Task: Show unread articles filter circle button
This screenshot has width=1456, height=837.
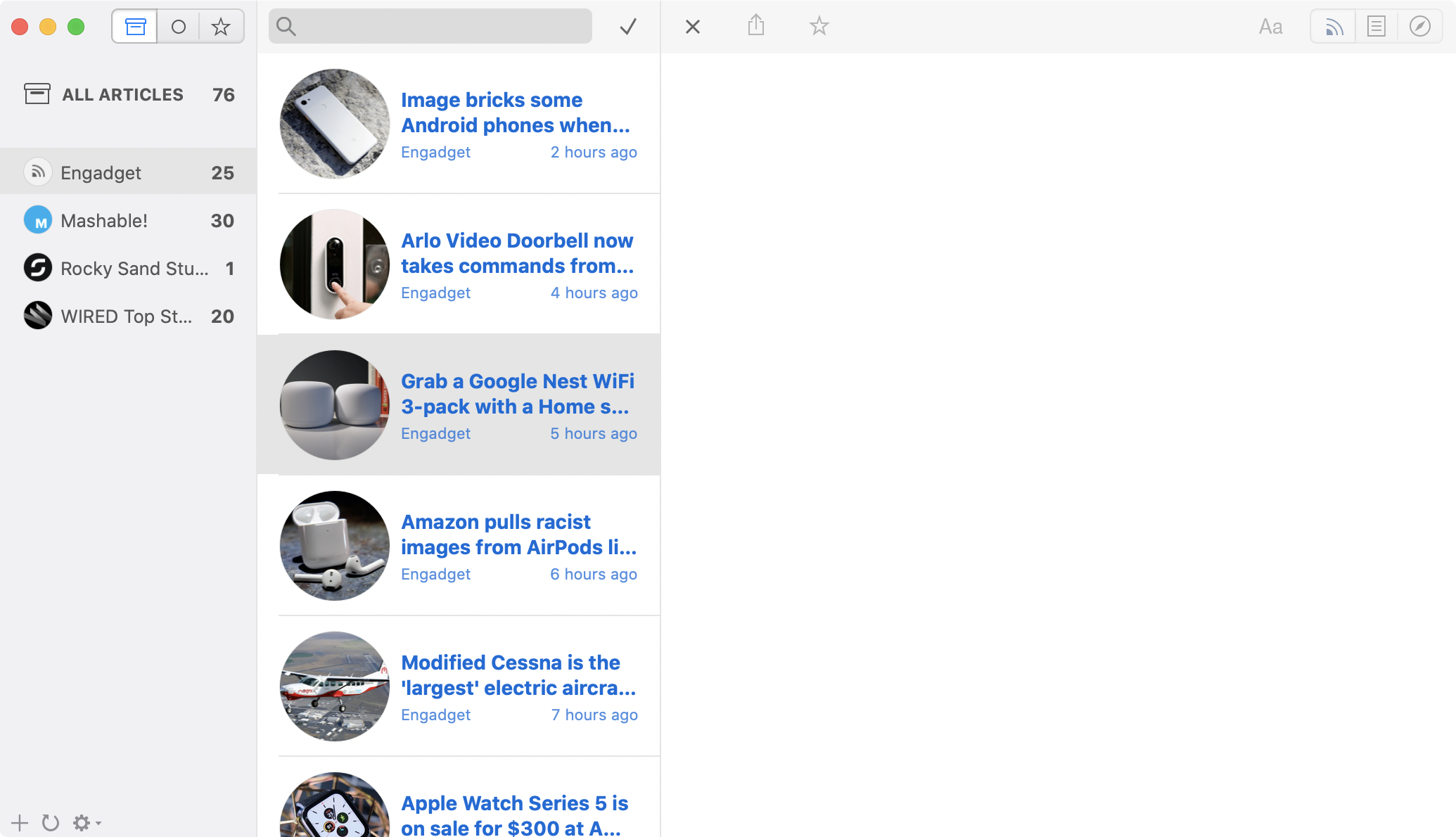Action: tap(179, 27)
